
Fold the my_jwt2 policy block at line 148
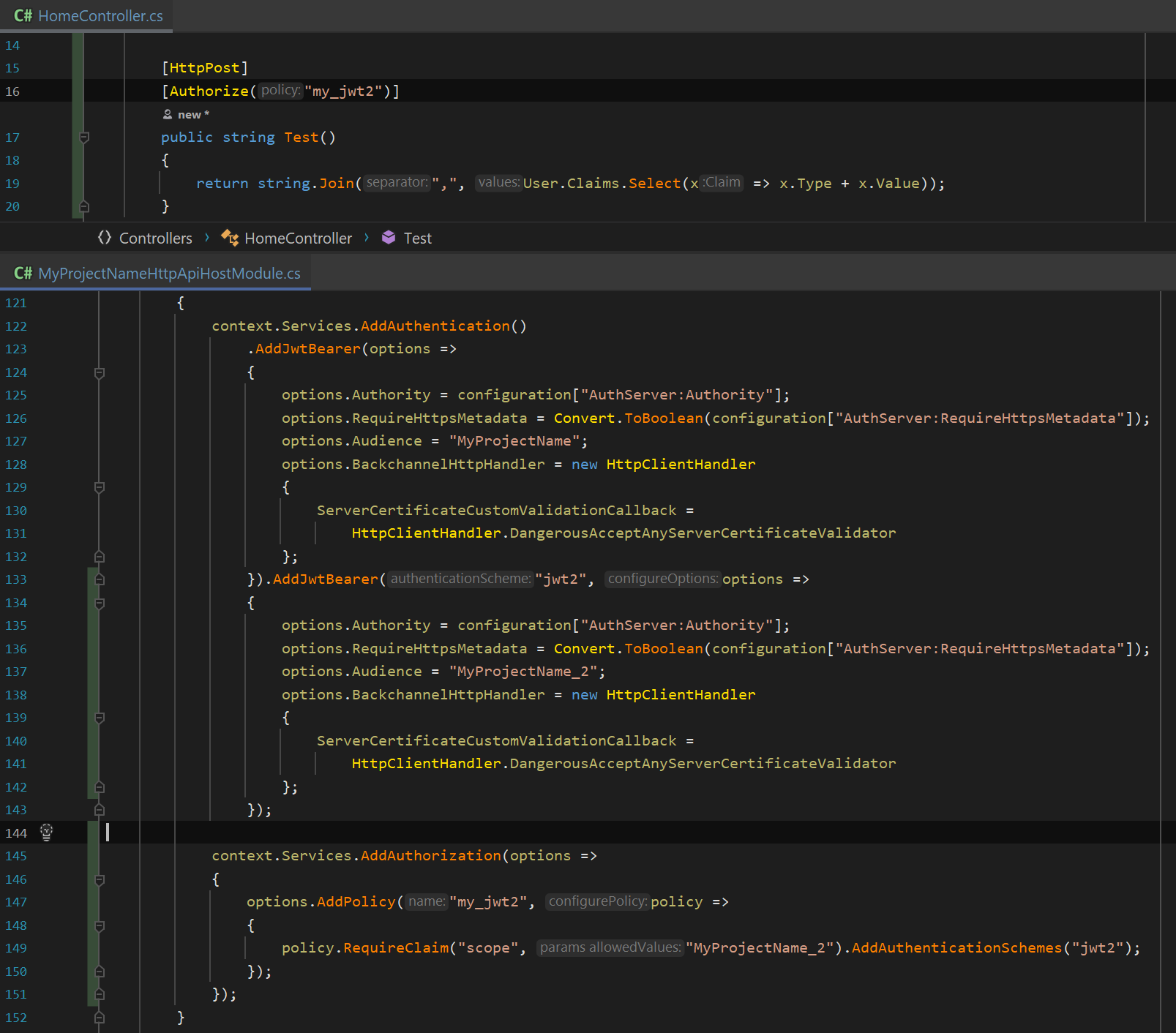(x=100, y=925)
